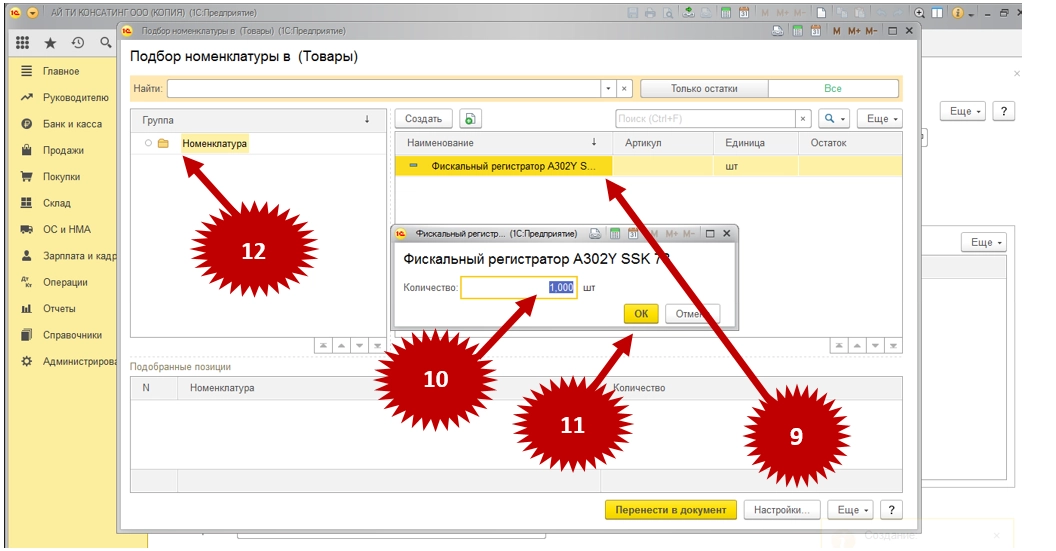Click the green copy icon beside Создать
The image size is (1056, 551).
pos(470,119)
